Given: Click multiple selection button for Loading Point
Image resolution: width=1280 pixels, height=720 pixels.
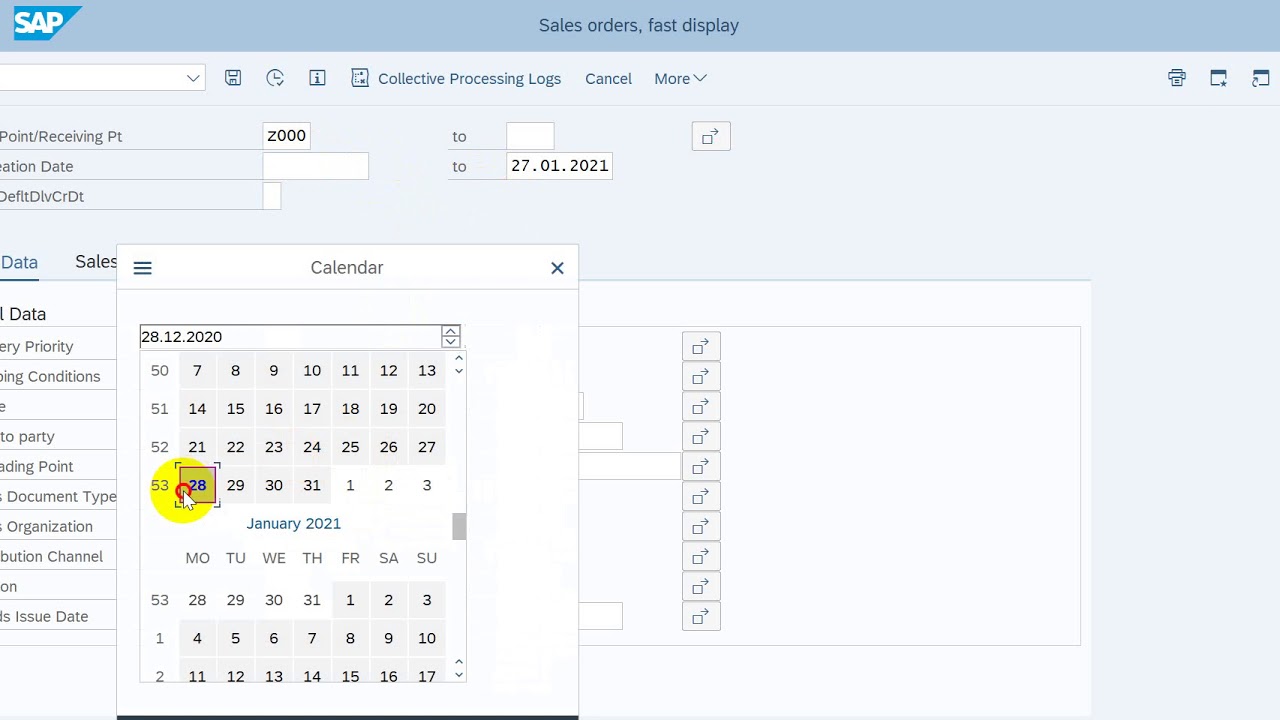Looking at the screenshot, I should pos(701,466).
